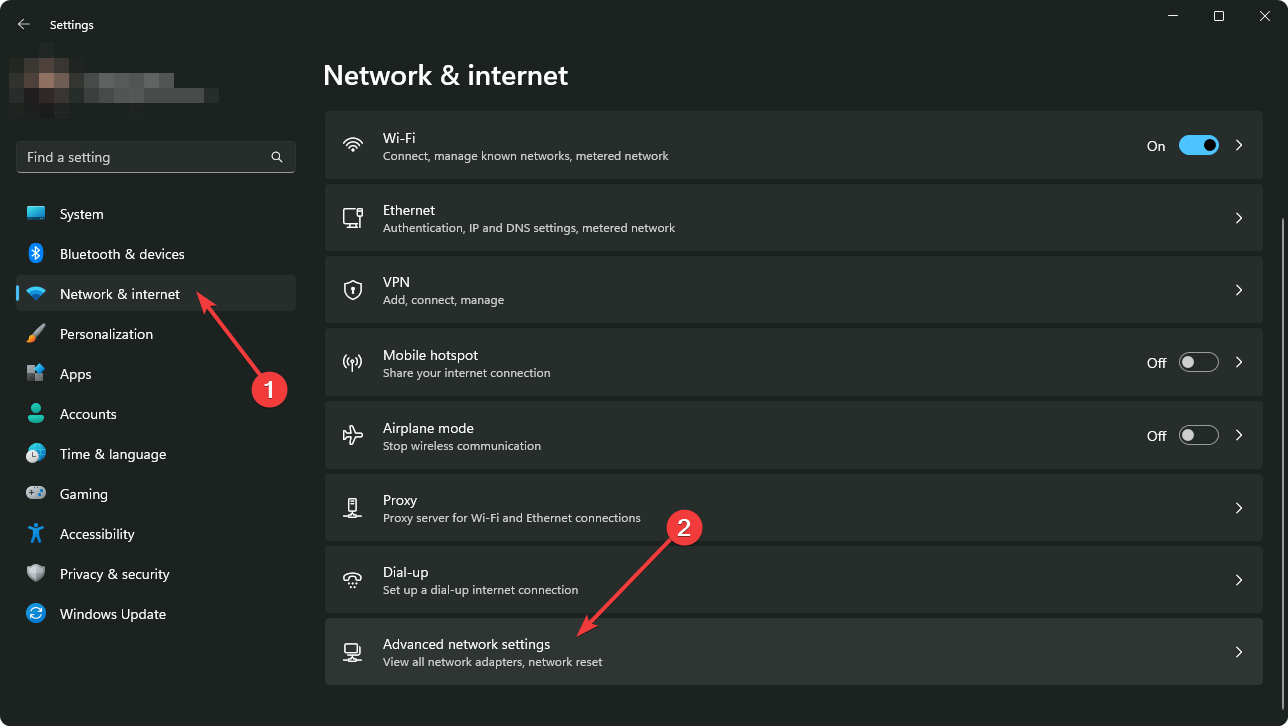This screenshot has height=726, width=1288.
Task: Click the Gaming controller icon
Action: point(36,494)
